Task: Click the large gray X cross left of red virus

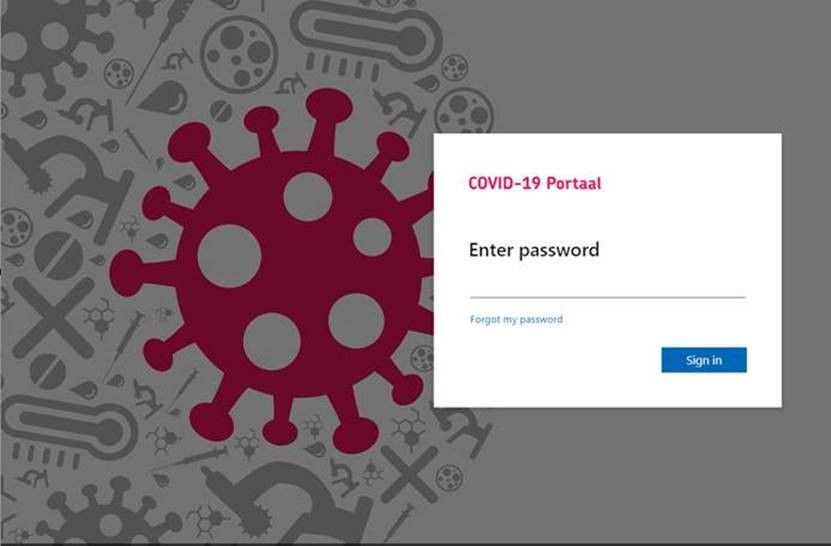Action: [x=54, y=317]
